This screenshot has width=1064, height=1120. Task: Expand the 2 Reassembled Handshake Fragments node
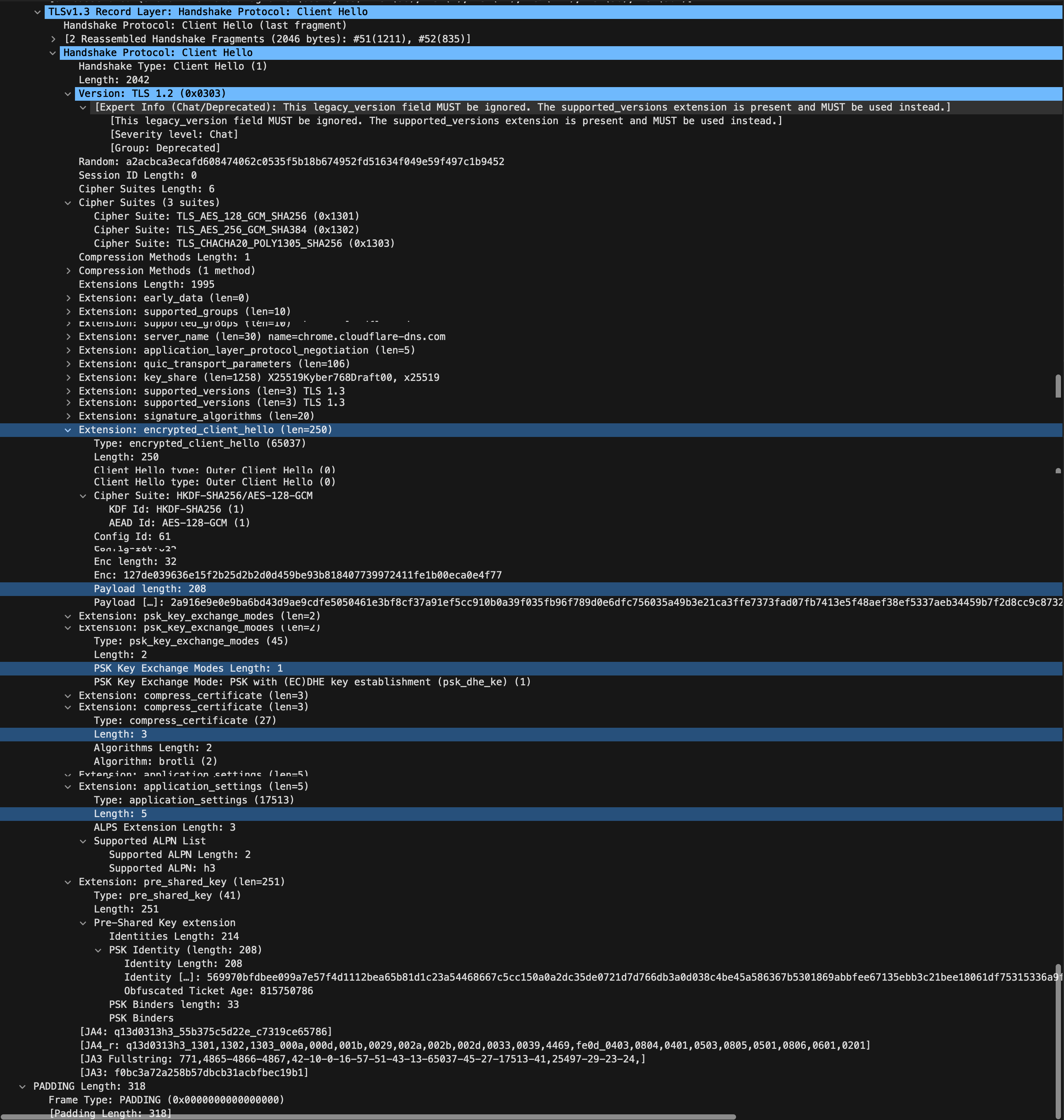click(x=53, y=39)
